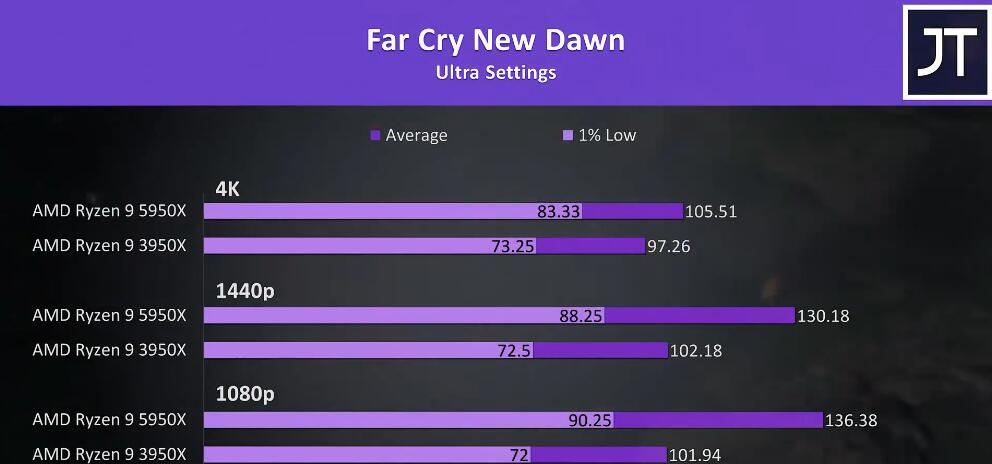The height and width of the screenshot is (464, 992).
Task: Click the 4K Ryzen 9 3950X label
Action: click(x=109, y=245)
